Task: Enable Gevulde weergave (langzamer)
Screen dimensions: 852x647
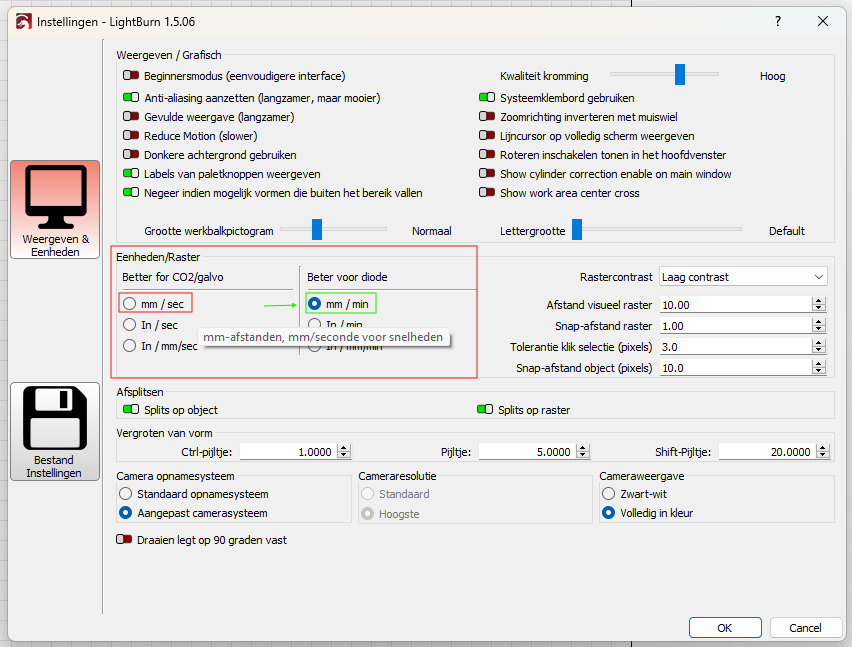Action: point(130,116)
